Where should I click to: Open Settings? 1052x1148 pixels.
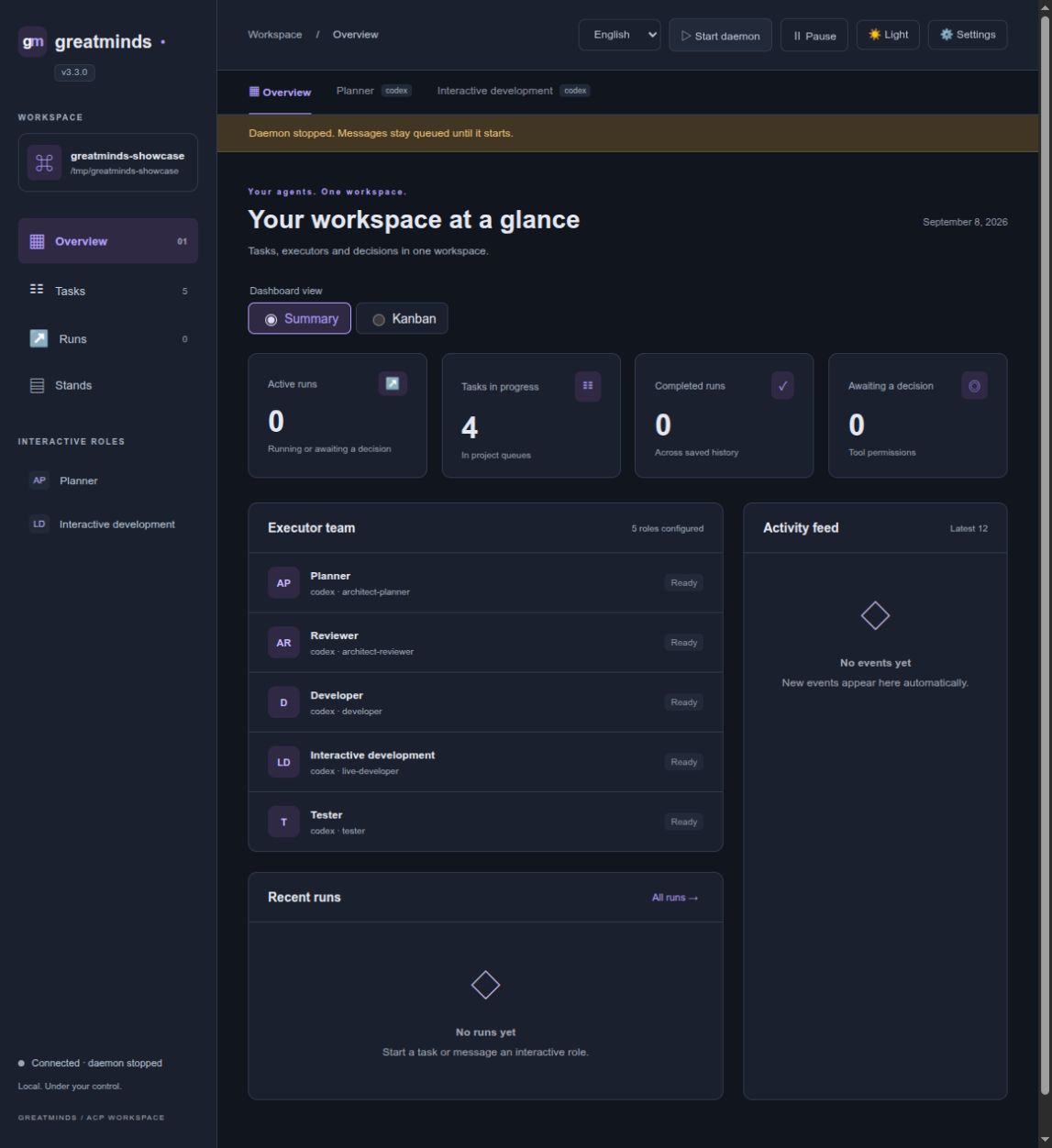(x=968, y=35)
